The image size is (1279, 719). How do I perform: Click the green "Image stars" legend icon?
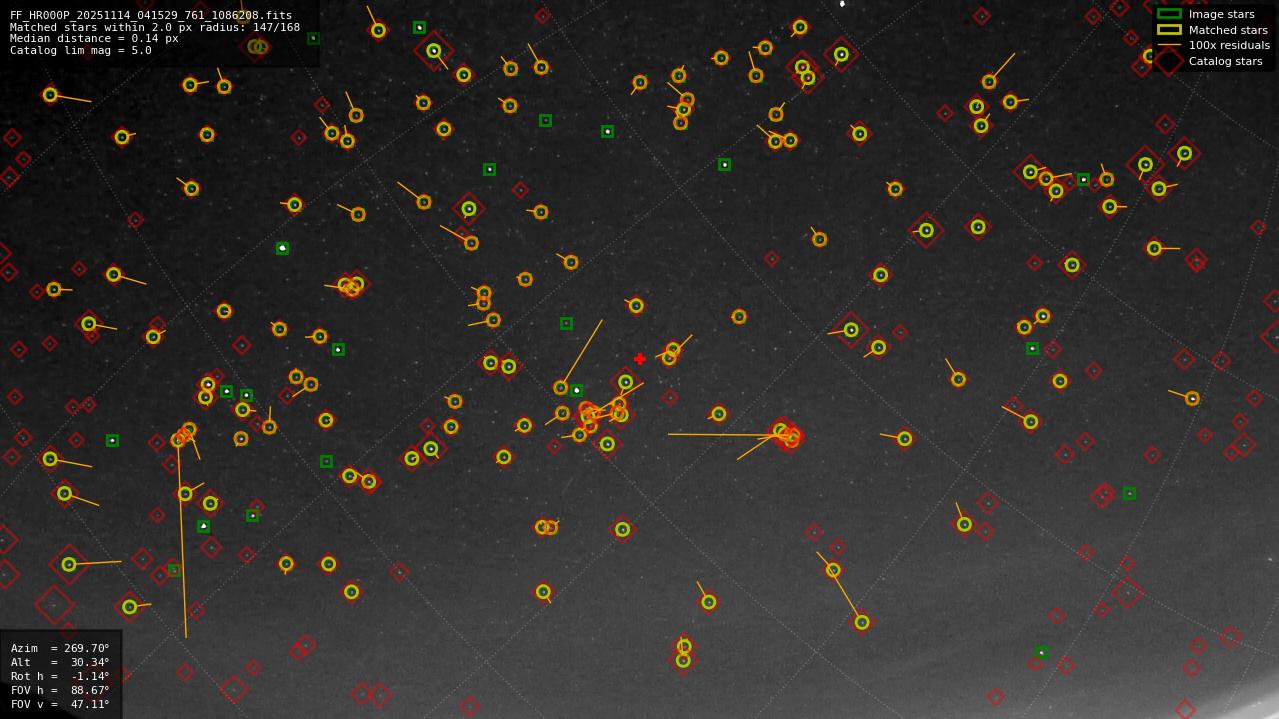click(x=1168, y=14)
